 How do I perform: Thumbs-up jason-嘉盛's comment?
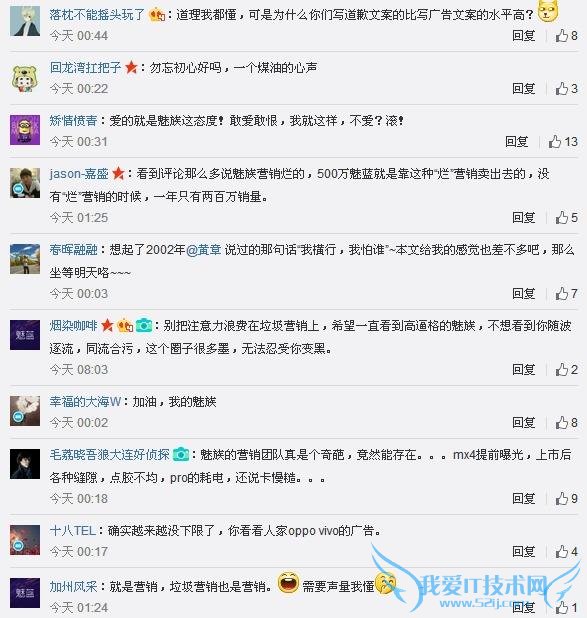click(x=567, y=218)
